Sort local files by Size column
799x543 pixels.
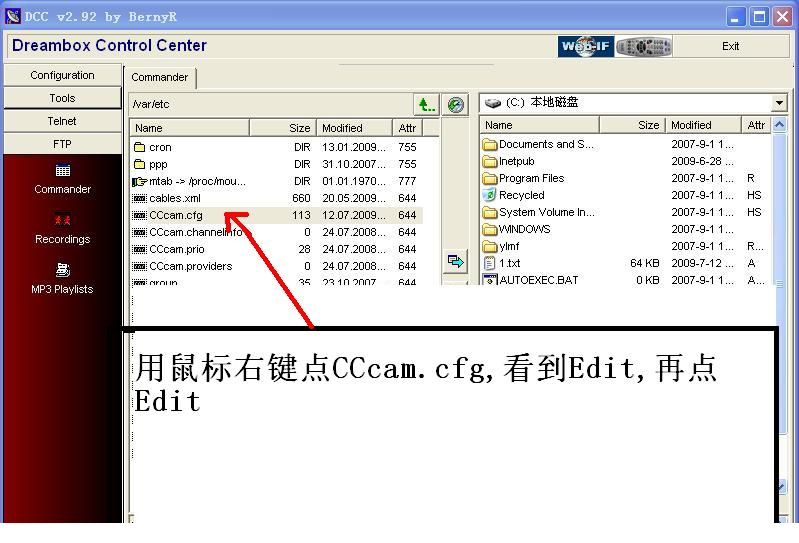click(x=632, y=125)
